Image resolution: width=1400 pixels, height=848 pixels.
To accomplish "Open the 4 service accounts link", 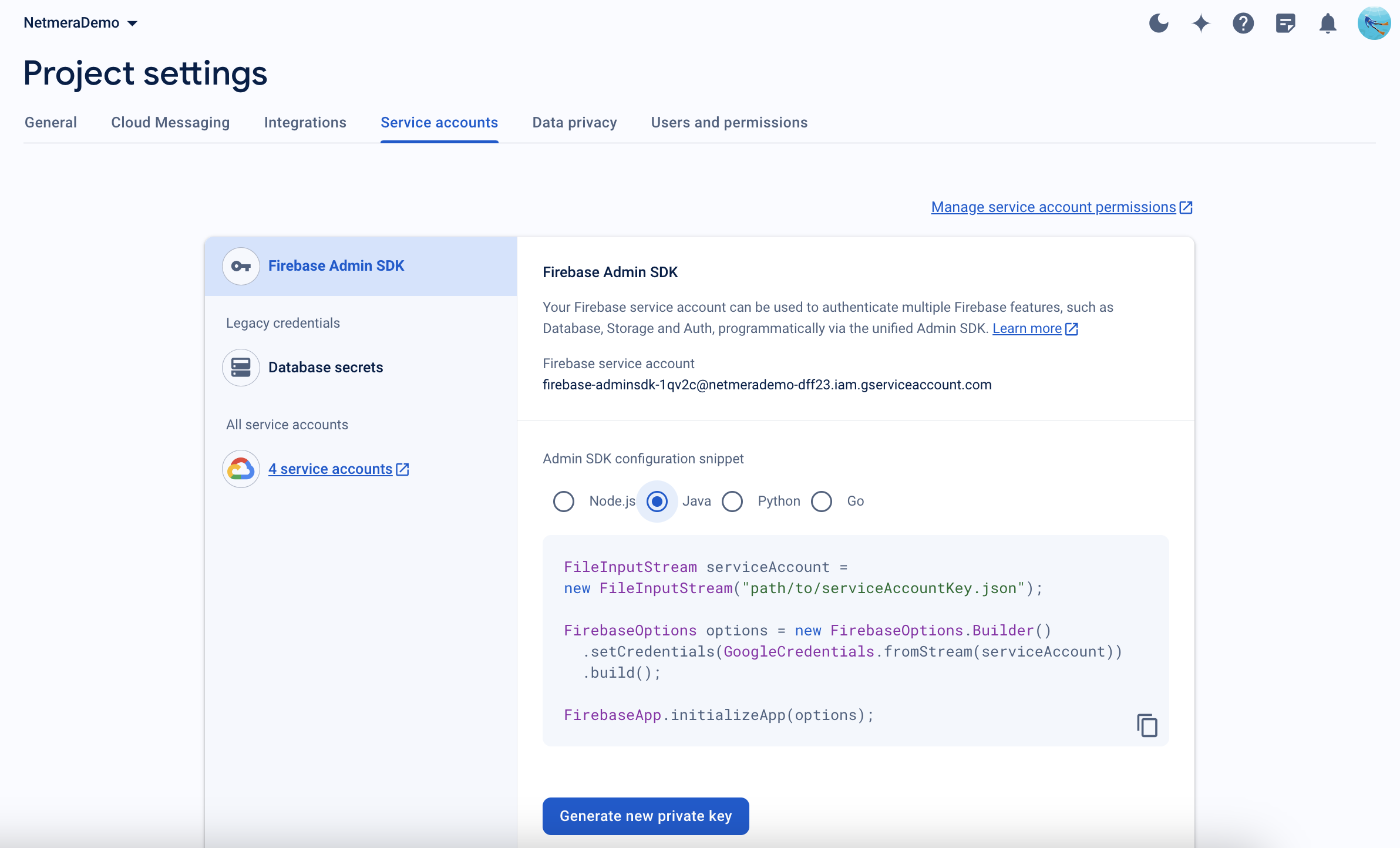I will [330, 469].
